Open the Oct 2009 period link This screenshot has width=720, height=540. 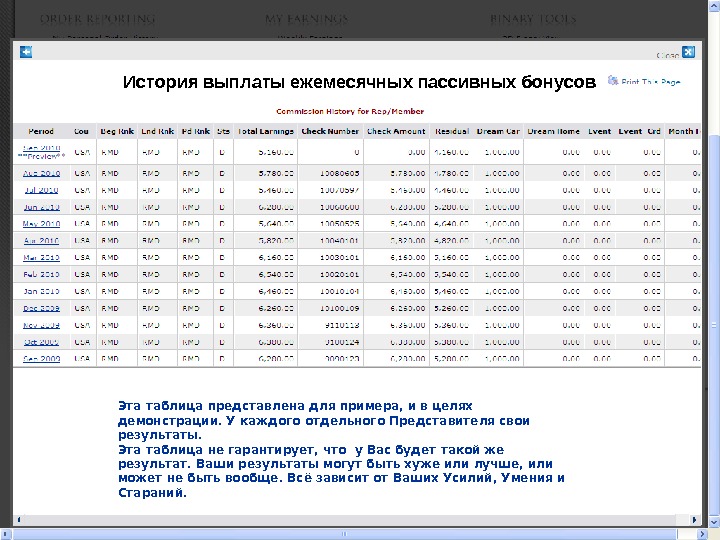[41, 342]
